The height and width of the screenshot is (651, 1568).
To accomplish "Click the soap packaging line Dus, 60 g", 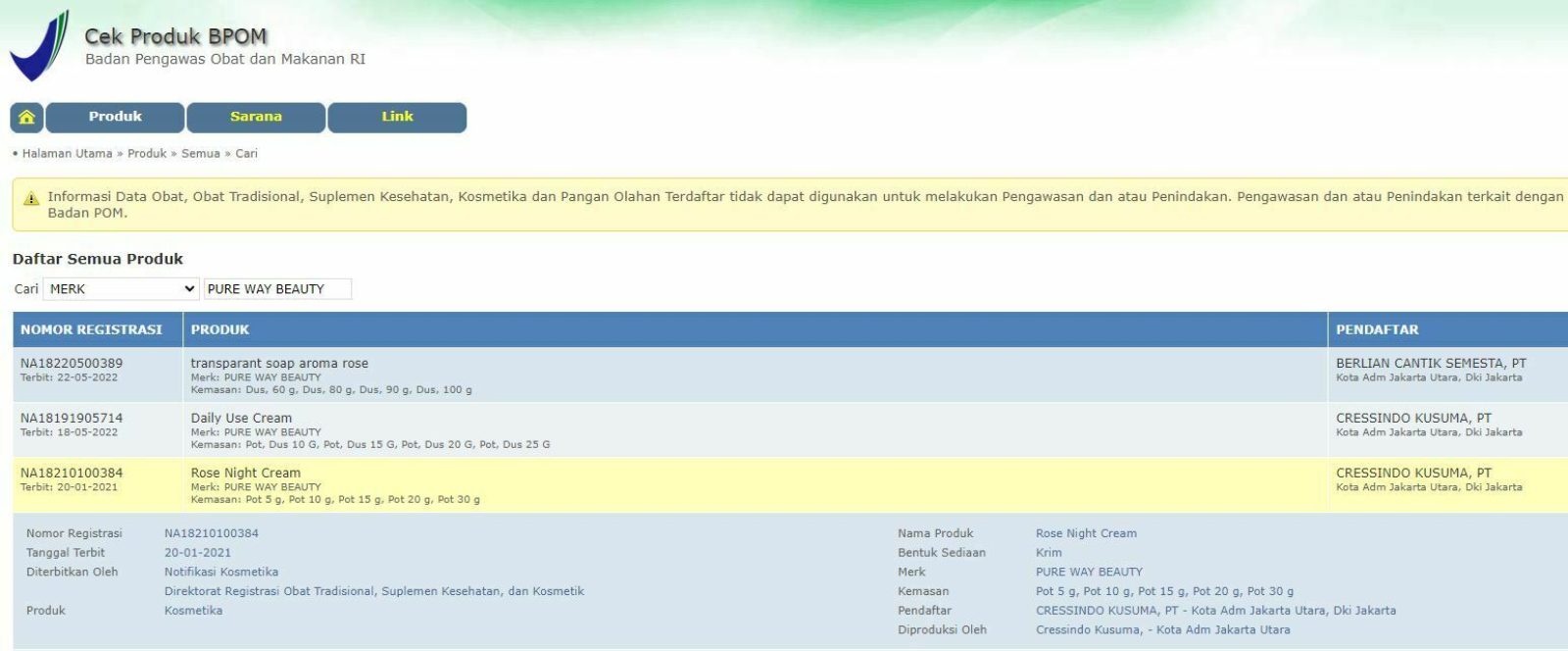I will [331, 390].
